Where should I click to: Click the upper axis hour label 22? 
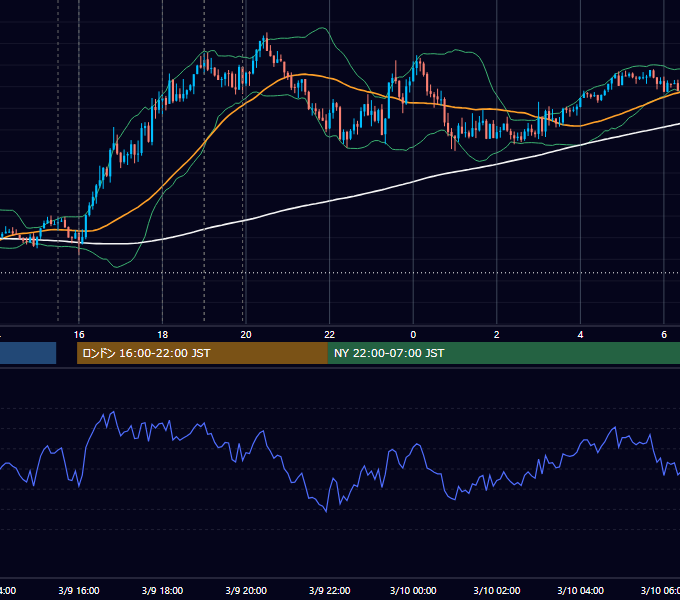pos(330,335)
